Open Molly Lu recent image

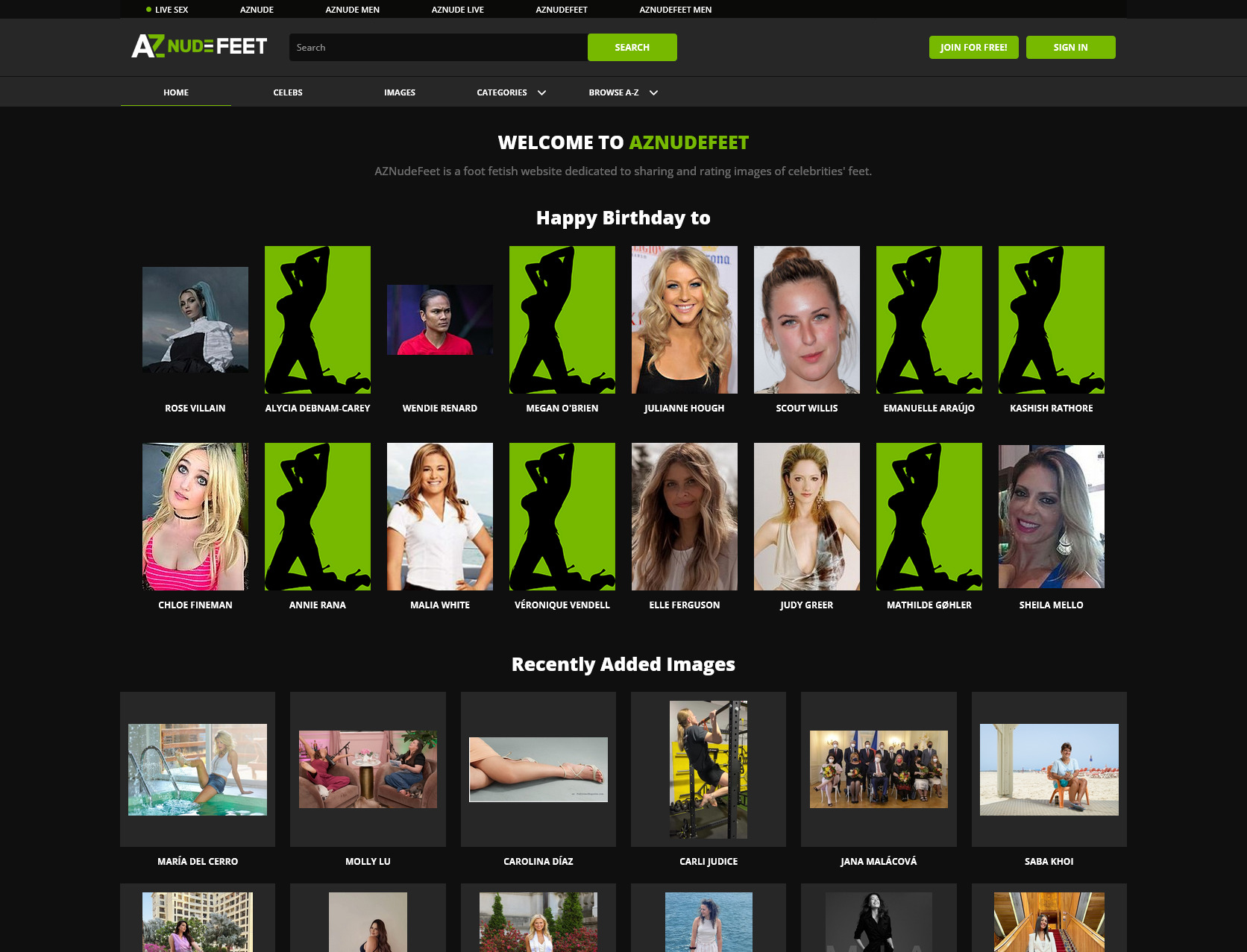[x=368, y=769]
